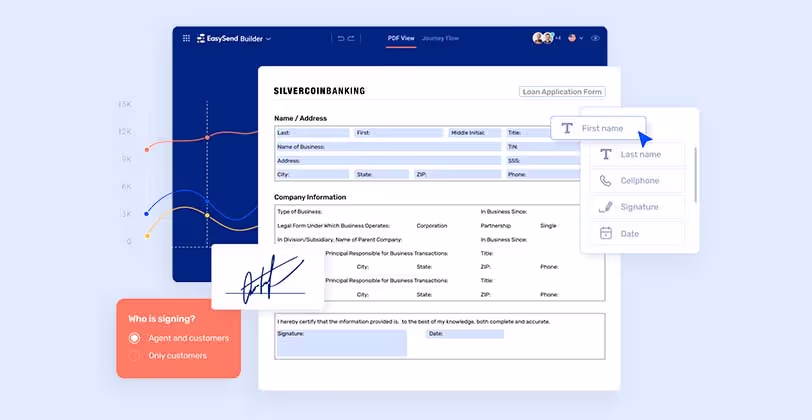Open the apps grid menu icon

186,38
